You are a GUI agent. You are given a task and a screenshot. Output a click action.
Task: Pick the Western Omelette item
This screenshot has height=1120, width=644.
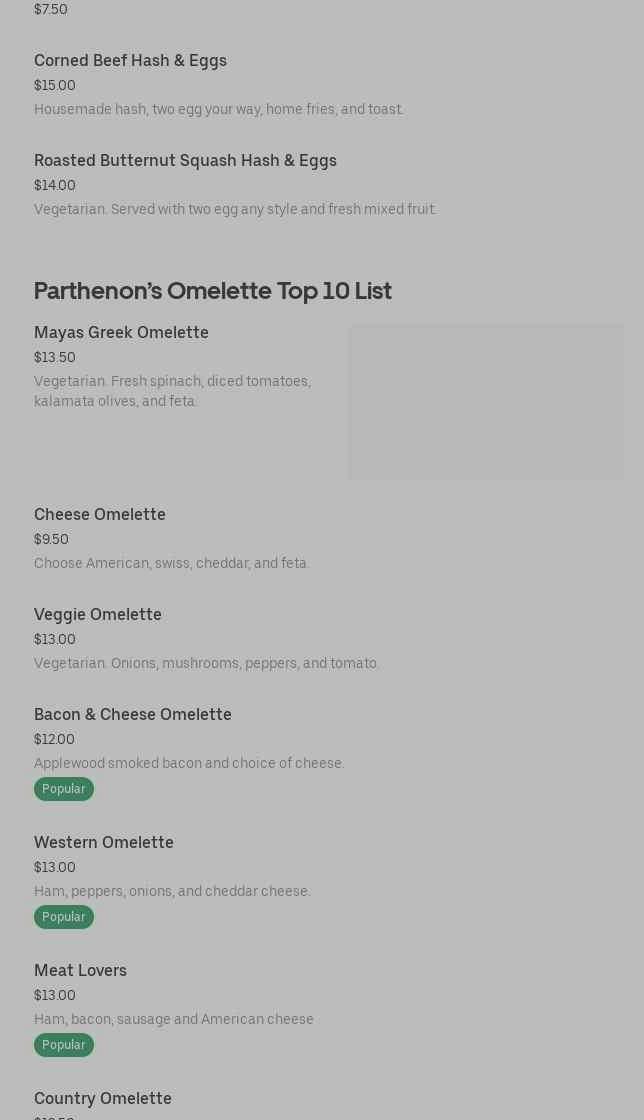point(104,842)
